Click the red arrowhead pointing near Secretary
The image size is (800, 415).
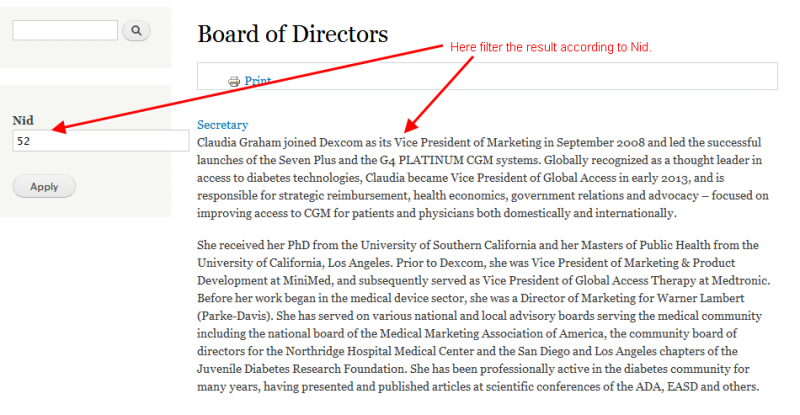(411, 125)
